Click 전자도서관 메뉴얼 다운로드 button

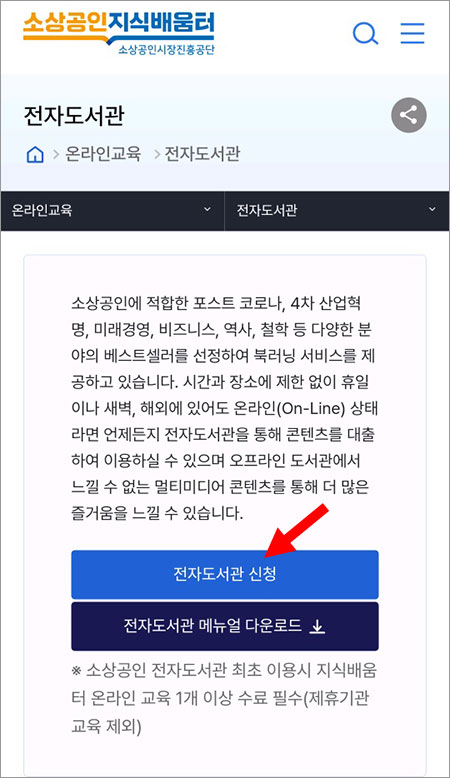[x=225, y=626]
